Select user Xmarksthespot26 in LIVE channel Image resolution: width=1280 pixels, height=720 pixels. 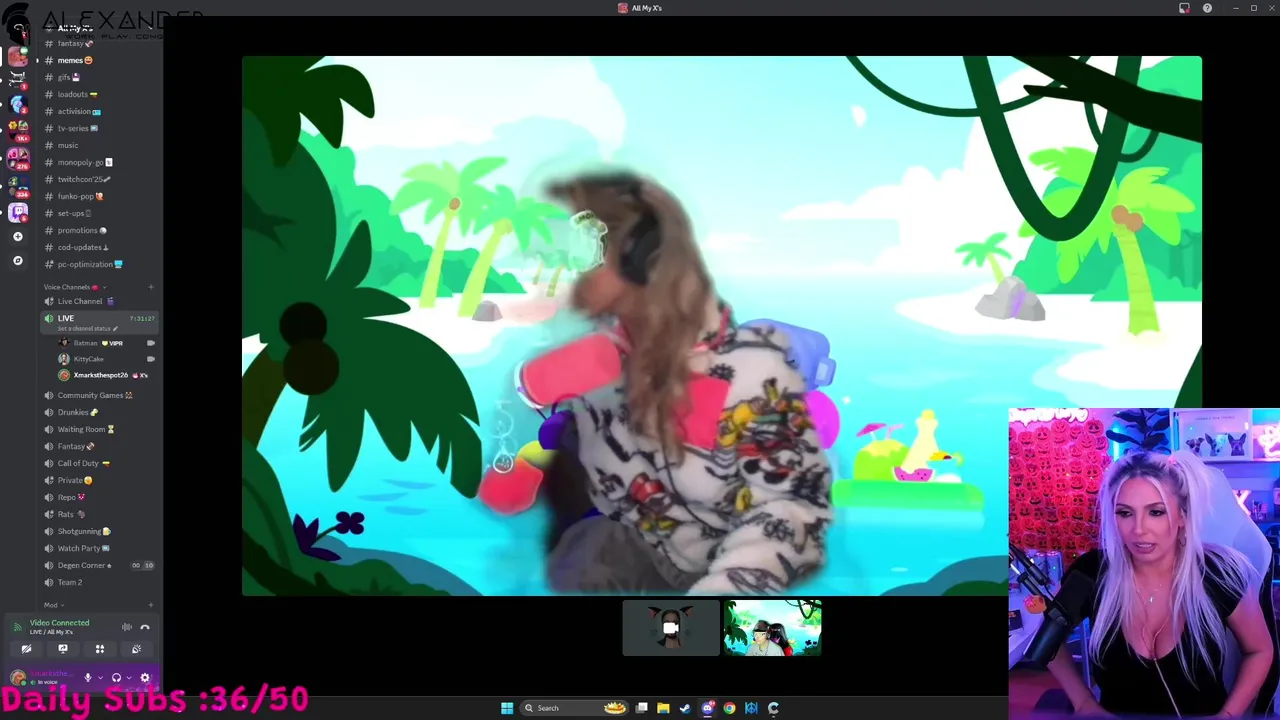(x=106, y=375)
